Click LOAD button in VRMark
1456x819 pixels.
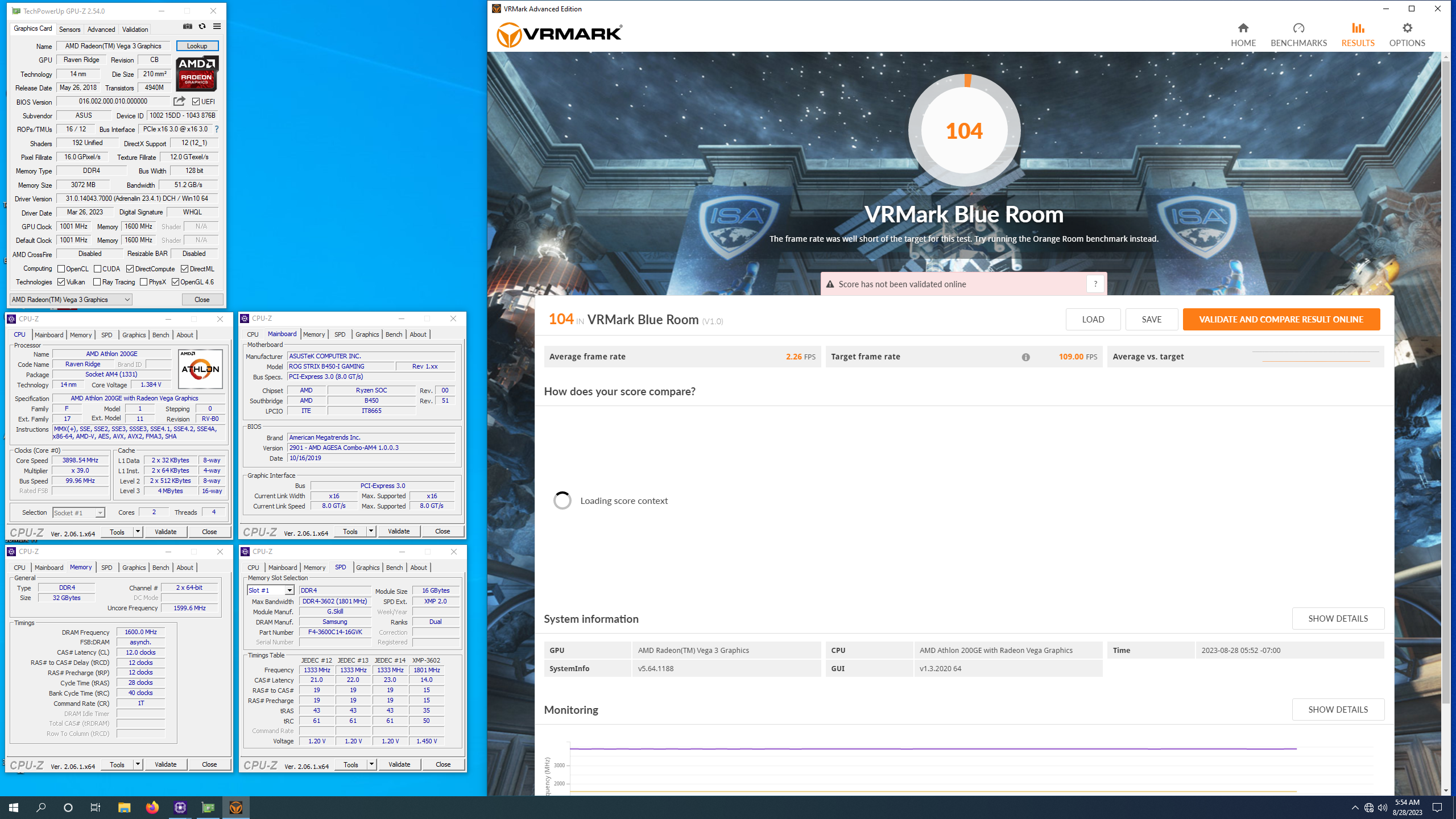pyautogui.click(x=1093, y=319)
